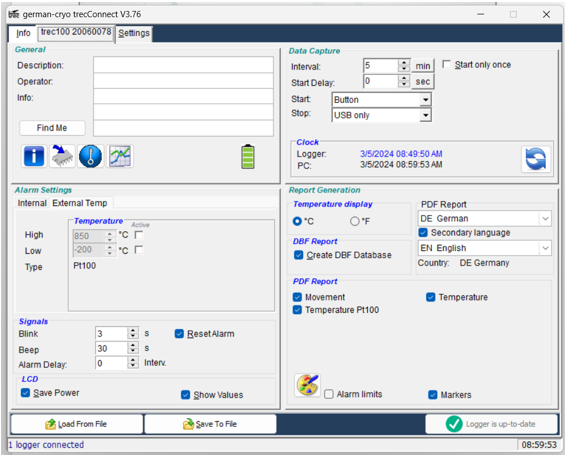567x460 pixels.
Task: Click the Save To File button
Action: click(x=210, y=424)
